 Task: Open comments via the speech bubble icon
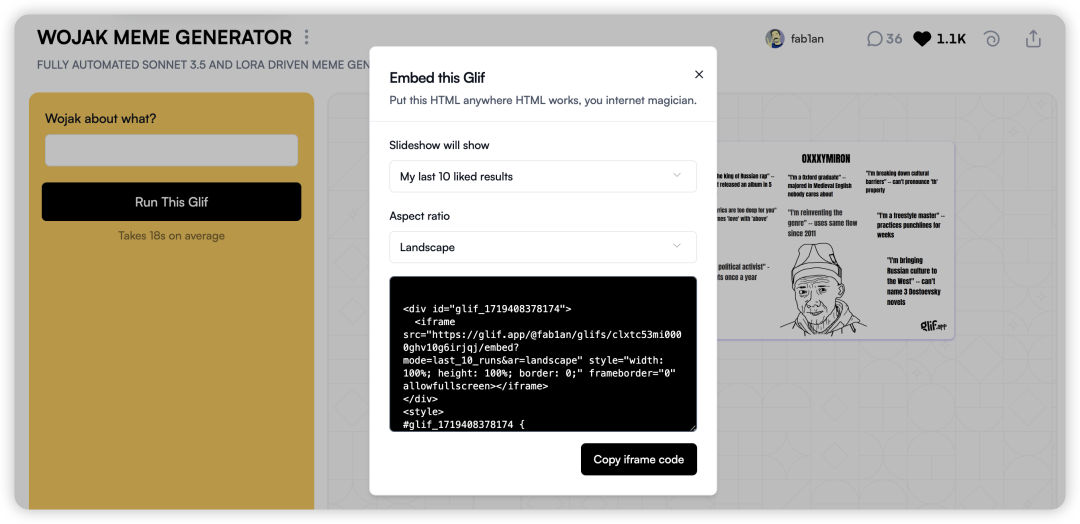tap(875, 39)
